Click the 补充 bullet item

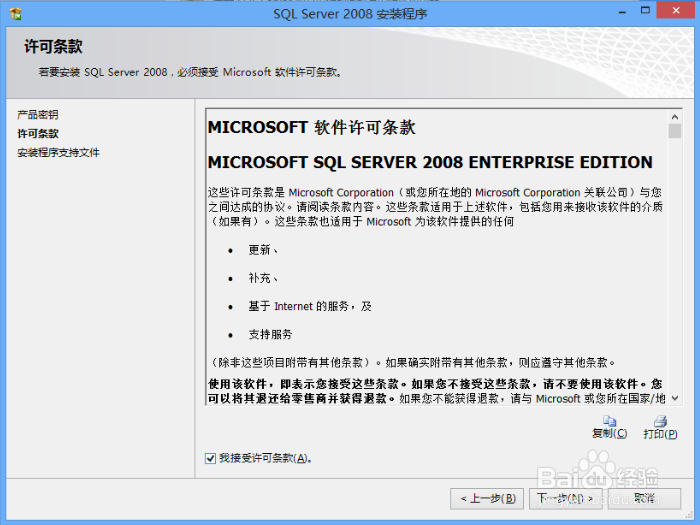263,278
